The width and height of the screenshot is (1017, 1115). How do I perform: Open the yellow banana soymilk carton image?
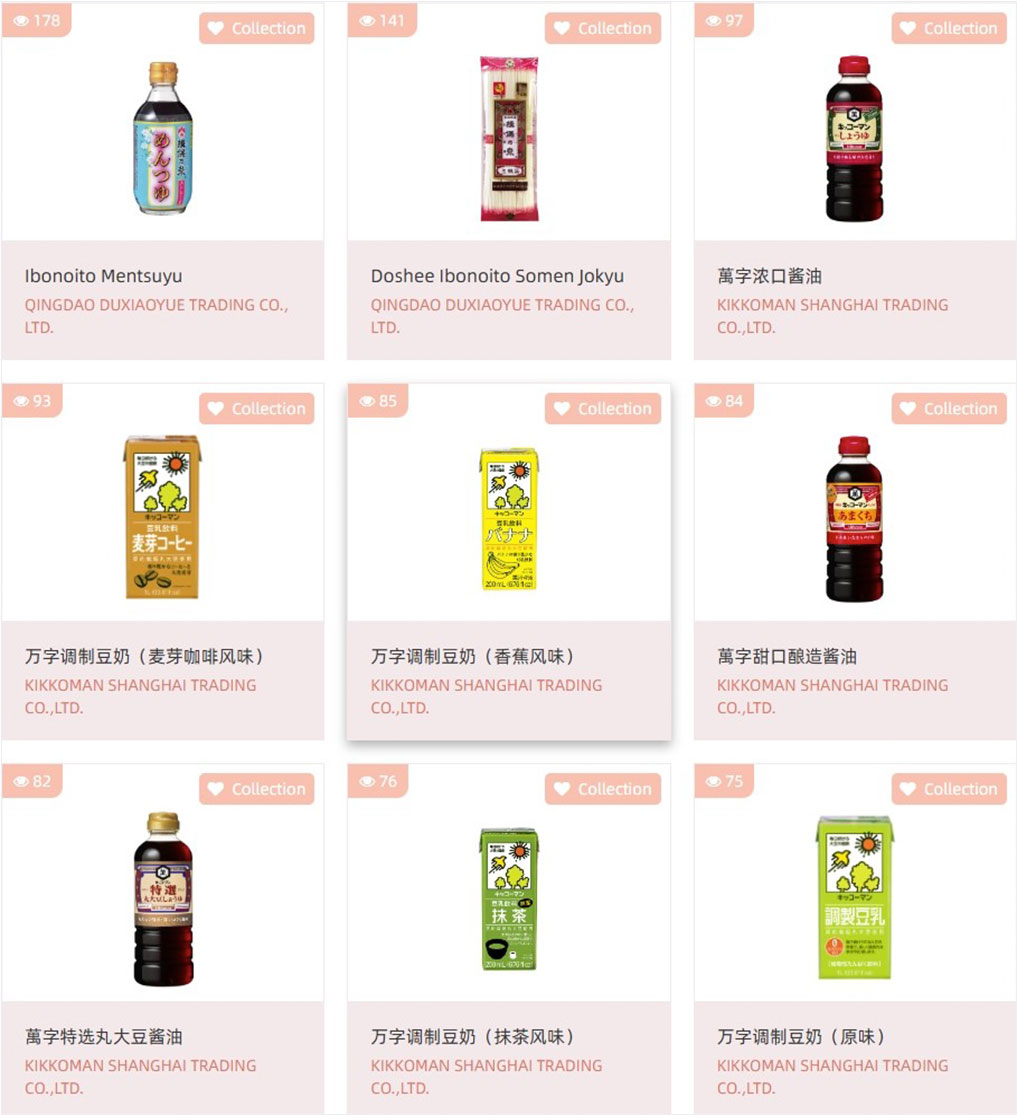pos(509,519)
